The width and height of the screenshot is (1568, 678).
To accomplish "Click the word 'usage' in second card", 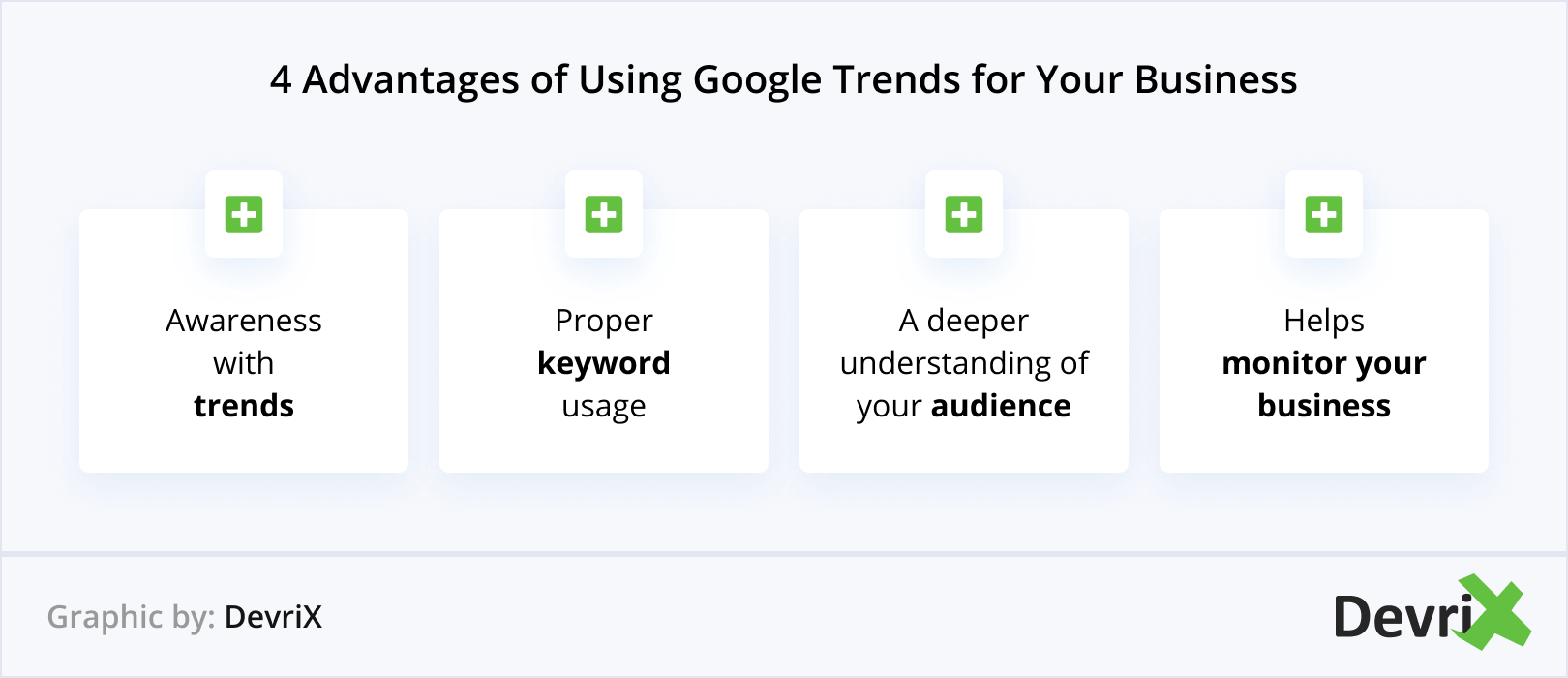I will (x=604, y=407).
